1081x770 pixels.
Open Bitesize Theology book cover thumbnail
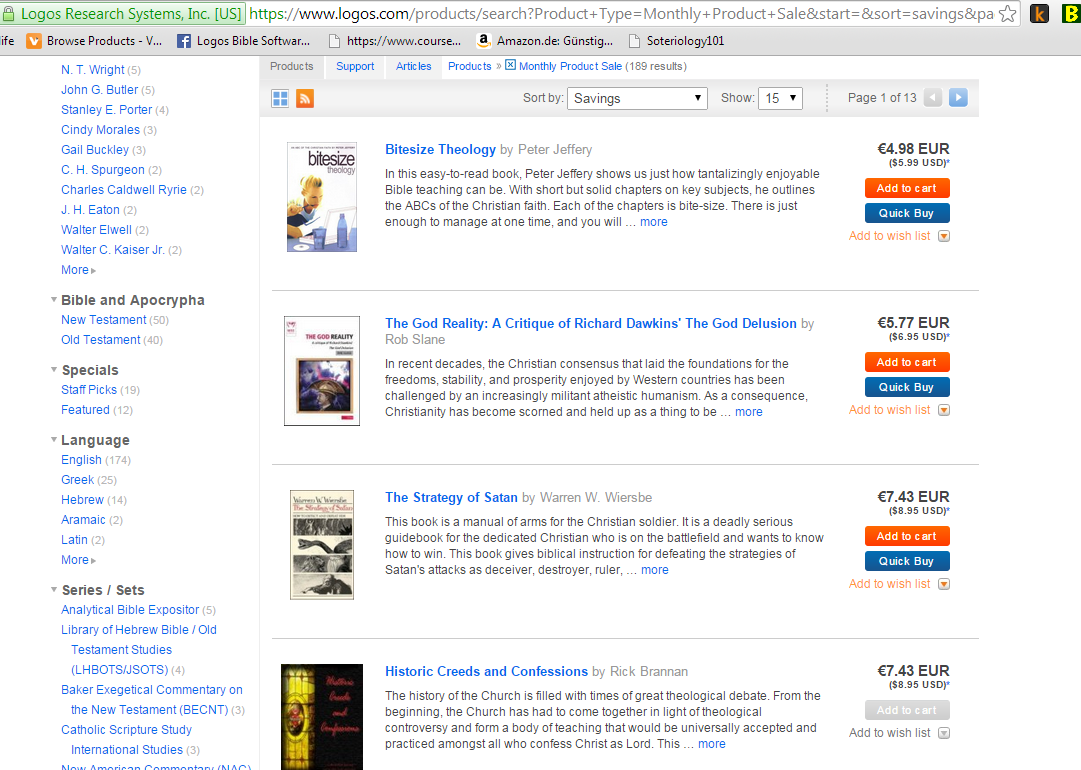tap(322, 197)
